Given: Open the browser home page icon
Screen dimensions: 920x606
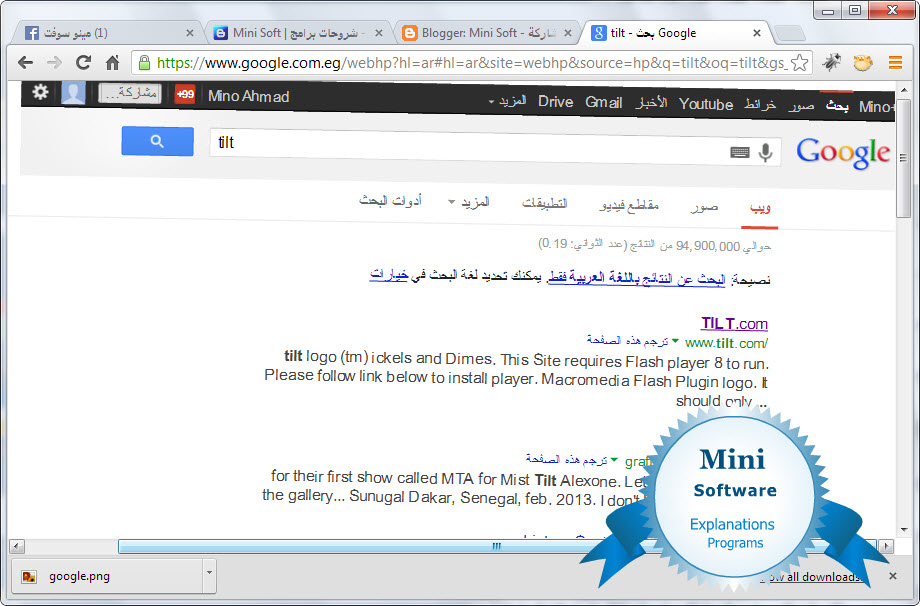Looking at the screenshot, I should tap(112, 62).
